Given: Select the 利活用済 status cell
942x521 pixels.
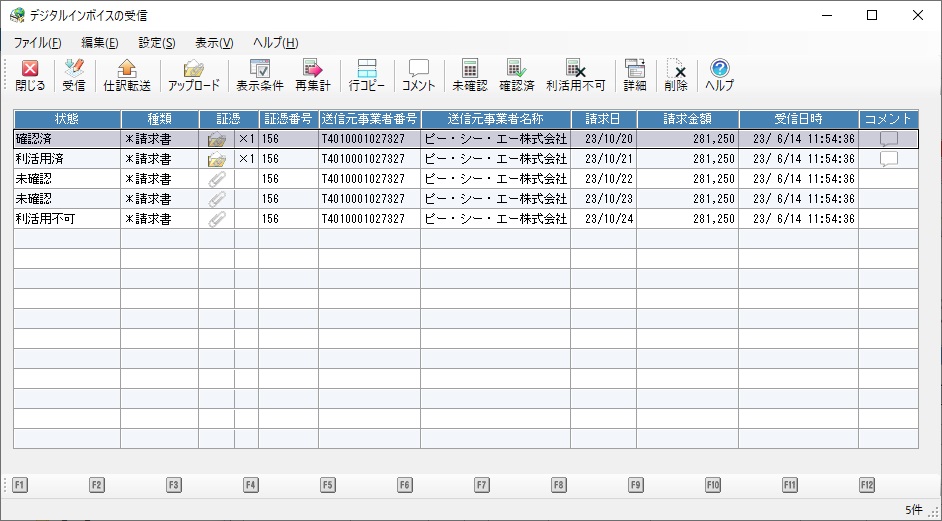Looking at the screenshot, I should [x=67, y=159].
